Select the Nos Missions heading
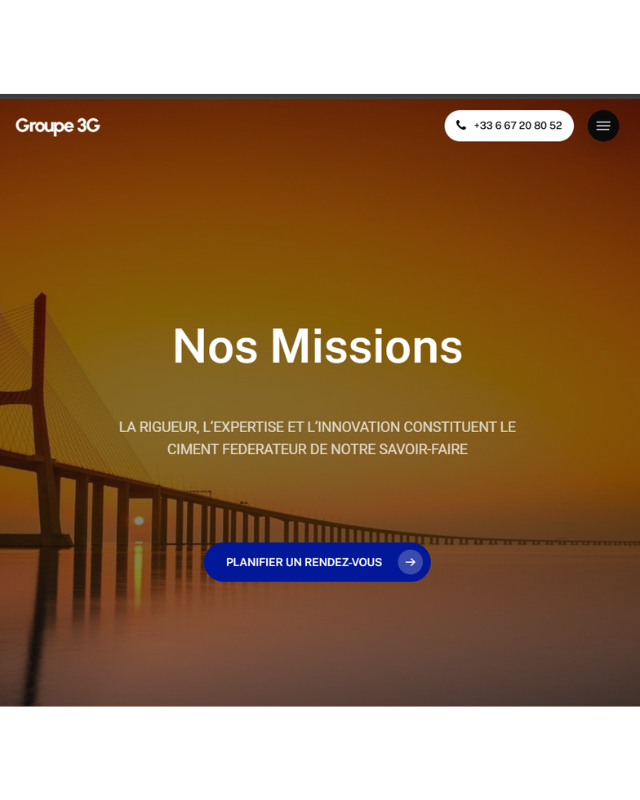Screen dimensions: 640x800 click(317, 346)
